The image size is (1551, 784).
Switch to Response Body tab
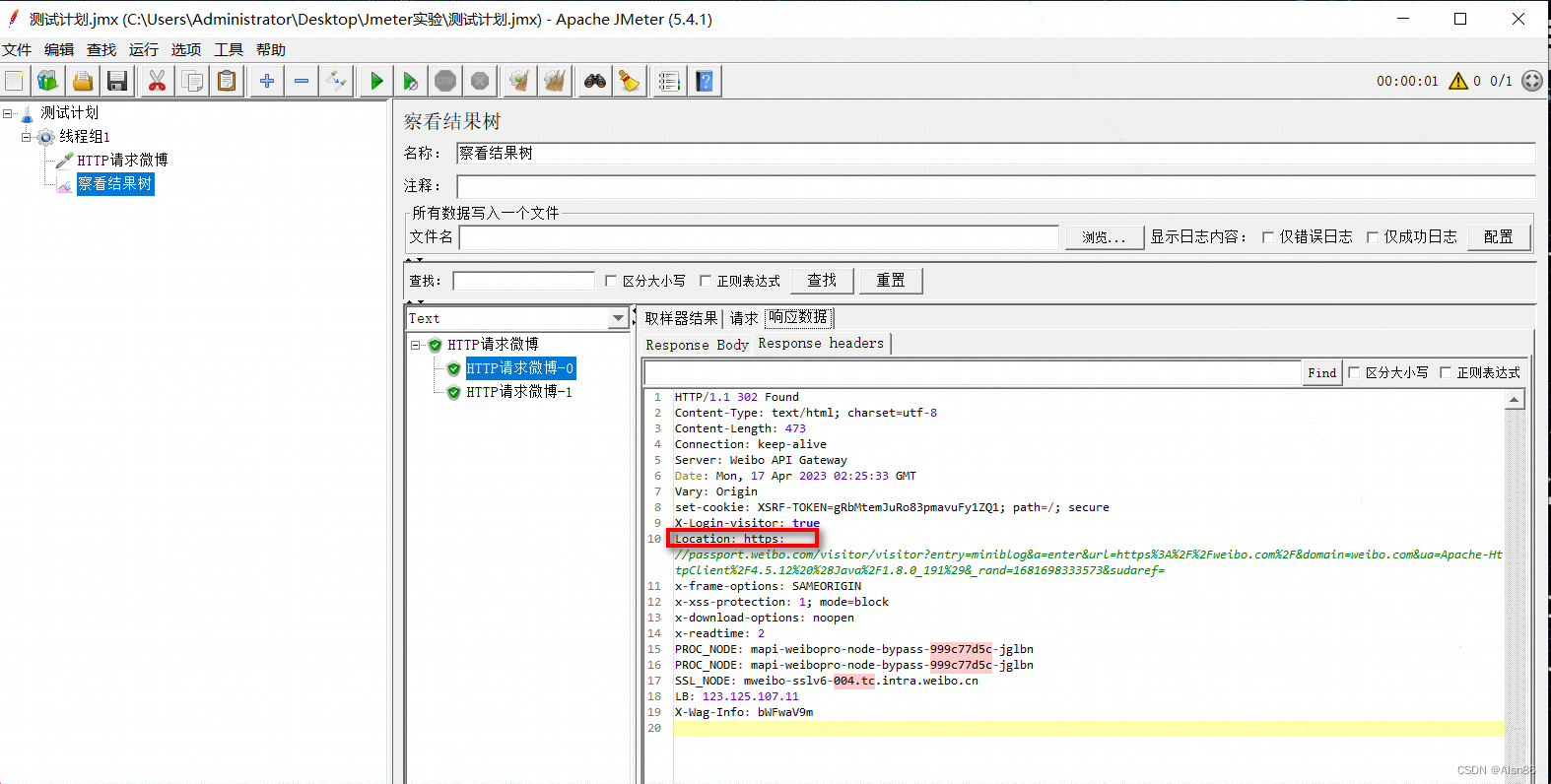(697, 345)
